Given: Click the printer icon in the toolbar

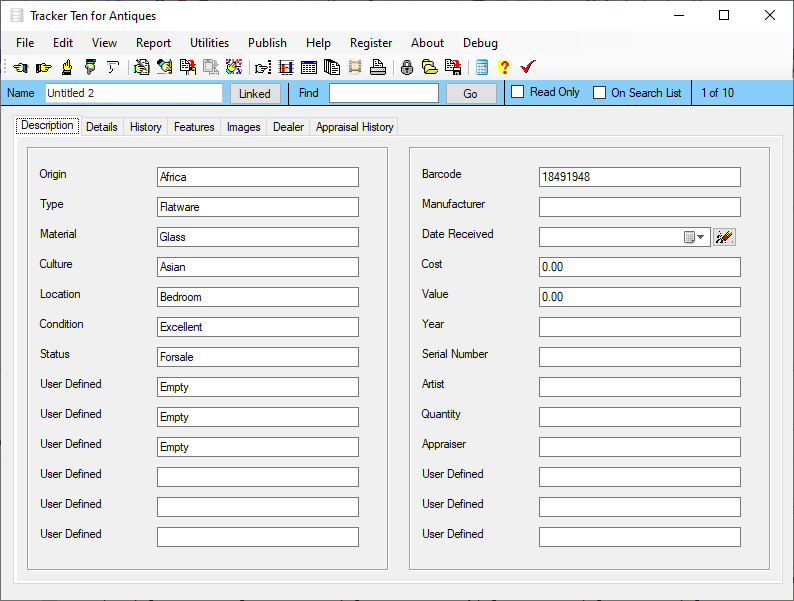Looking at the screenshot, I should tap(378, 67).
